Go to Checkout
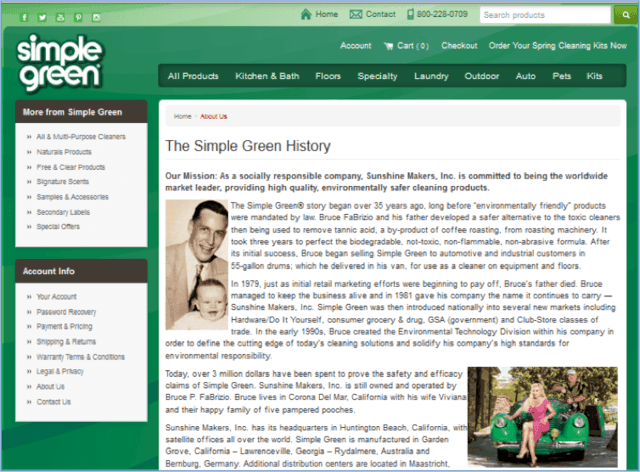 (459, 46)
